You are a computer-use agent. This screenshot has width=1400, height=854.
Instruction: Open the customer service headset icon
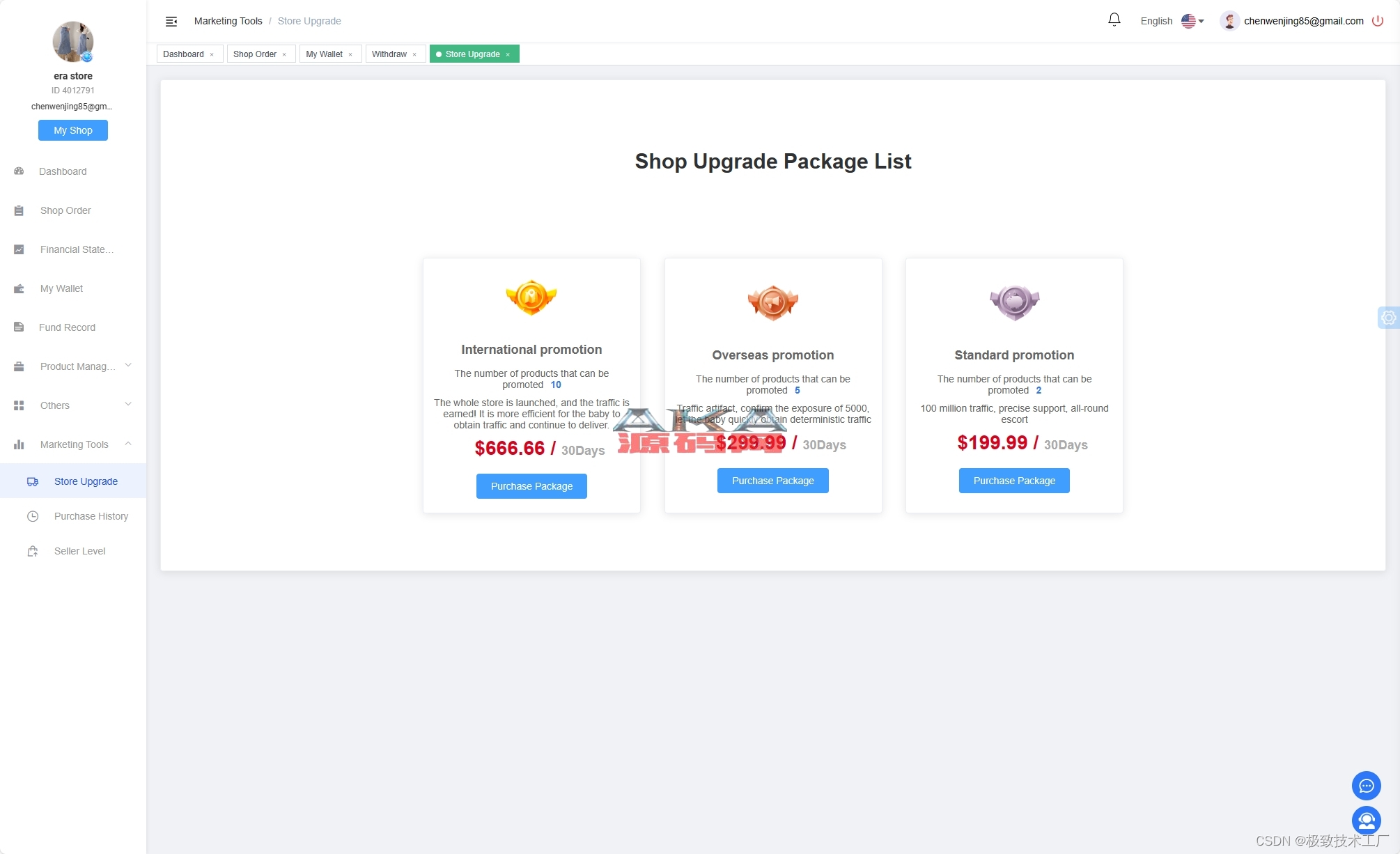click(1366, 820)
